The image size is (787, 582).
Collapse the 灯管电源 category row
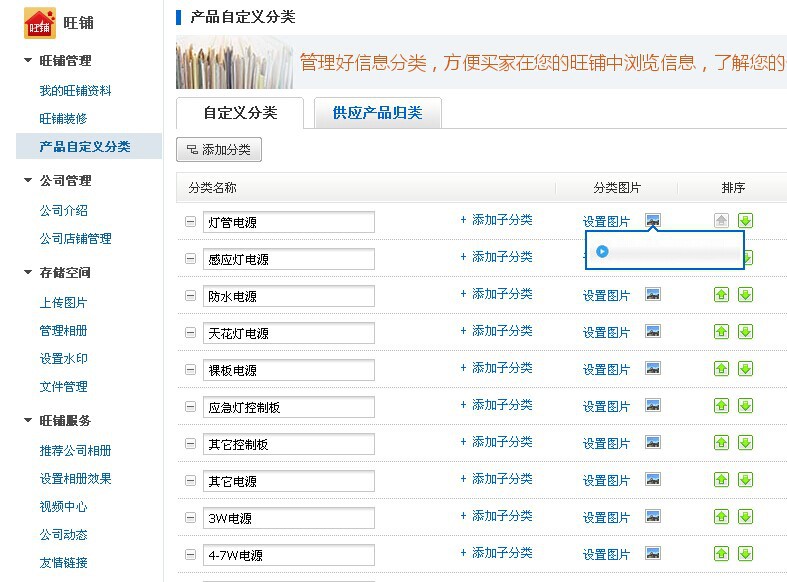tap(190, 222)
